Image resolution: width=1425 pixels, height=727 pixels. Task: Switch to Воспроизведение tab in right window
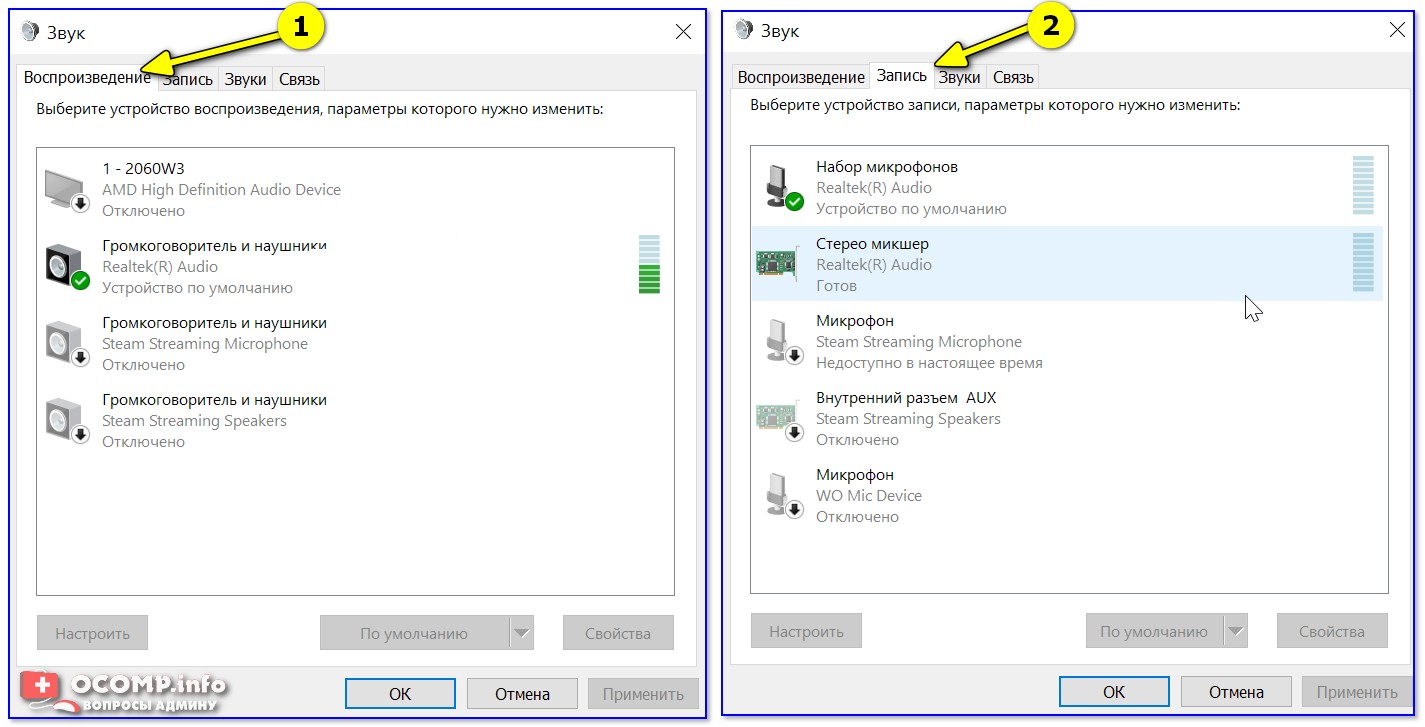(x=800, y=77)
